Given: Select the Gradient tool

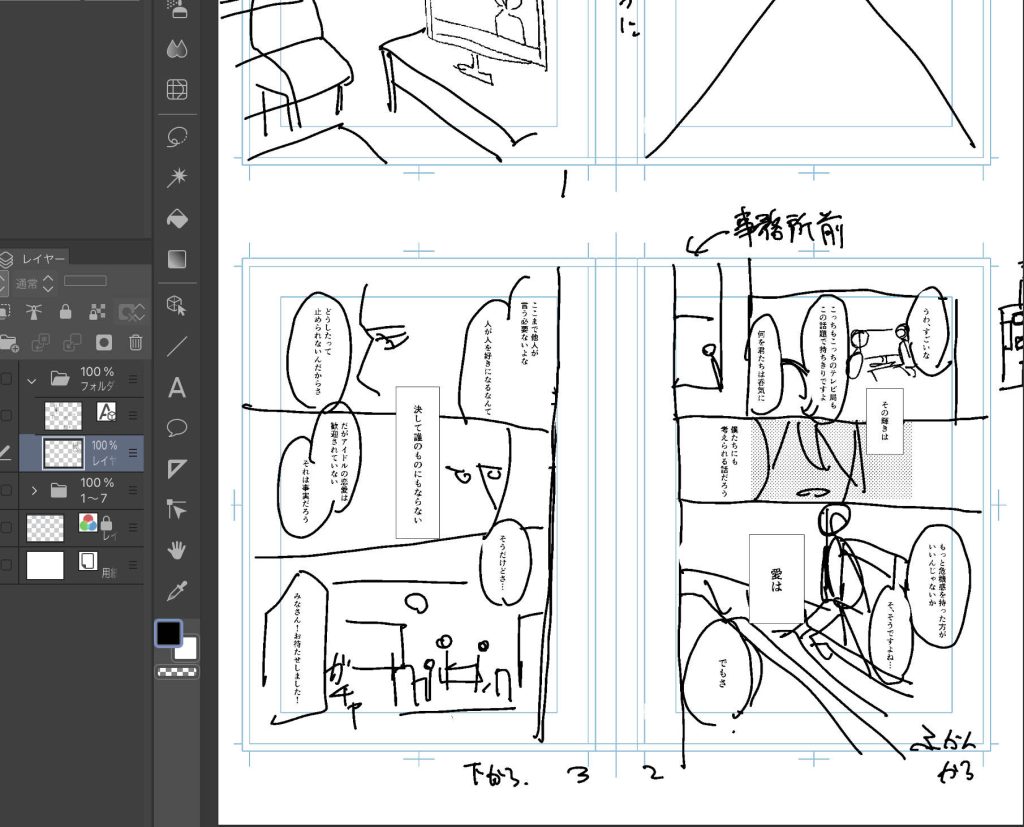Looking at the screenshot, I should 177,260.
